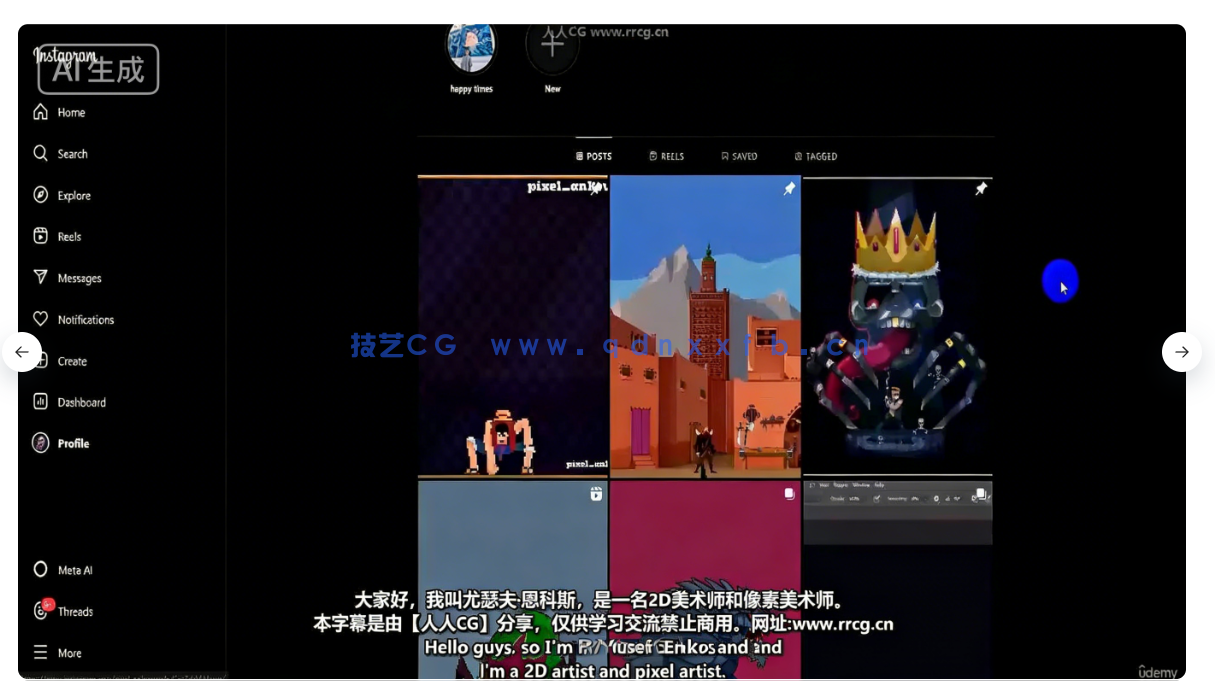1215x692 pixels.
Task: Go to next slide with right arrow
Action: tap(1181, 352)
